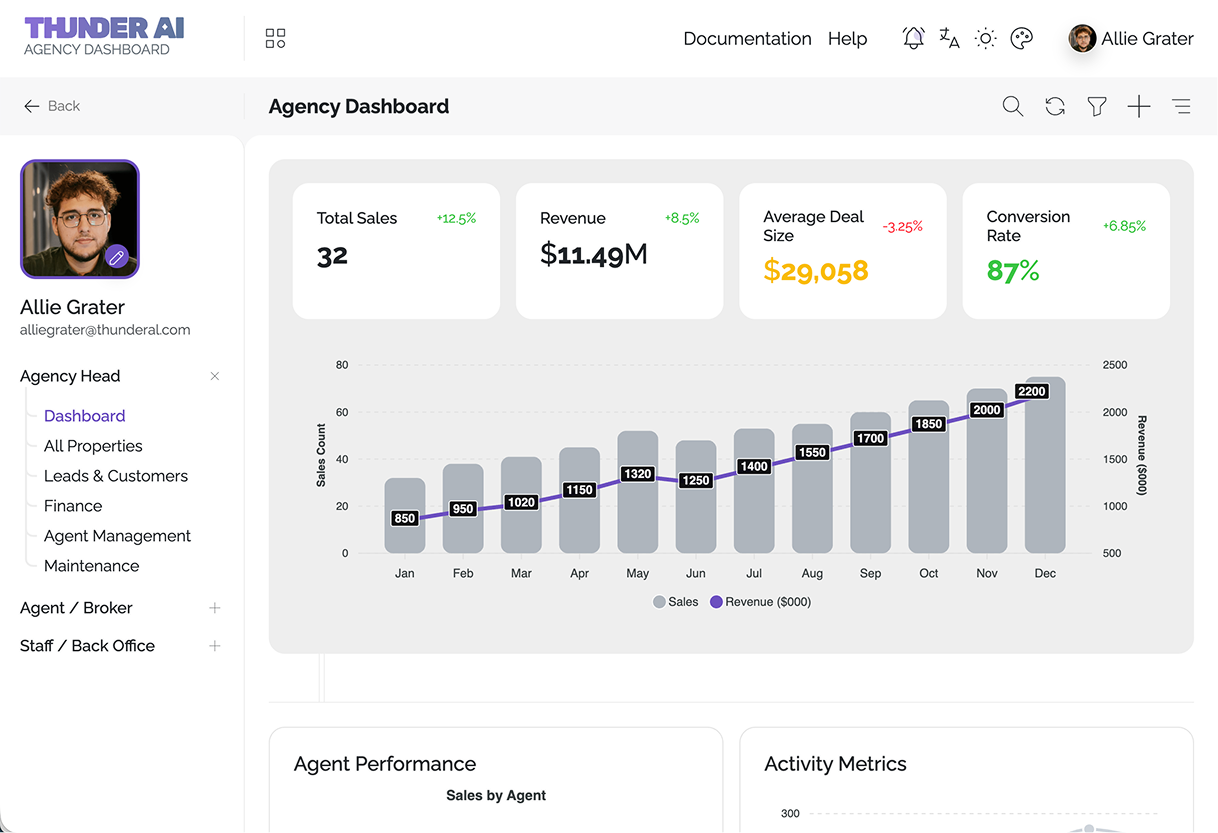Collapse the Agency Head section with the X
The image size is (1218, 833).
(214, 376)
